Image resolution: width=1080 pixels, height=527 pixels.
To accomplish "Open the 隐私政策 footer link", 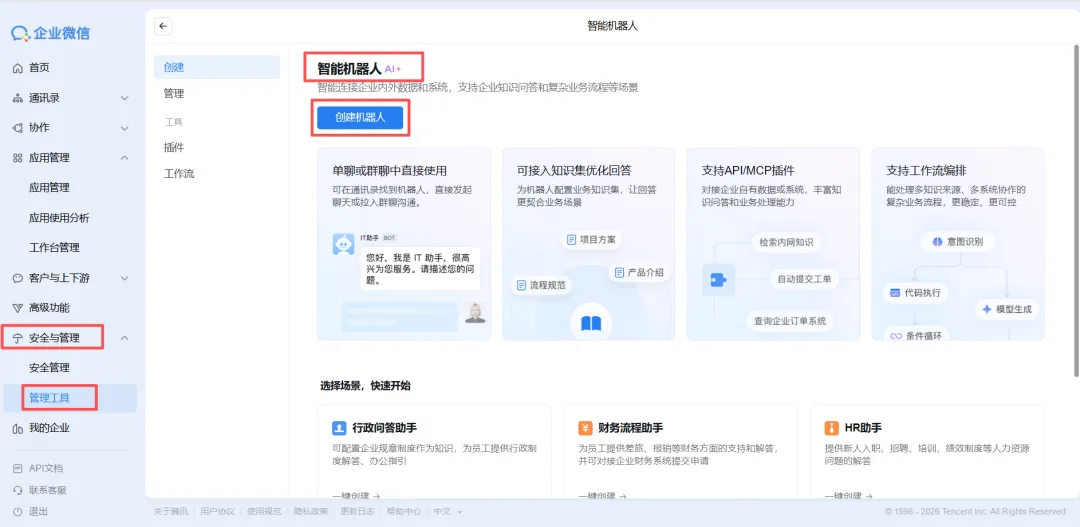I will tap(311, 512).
